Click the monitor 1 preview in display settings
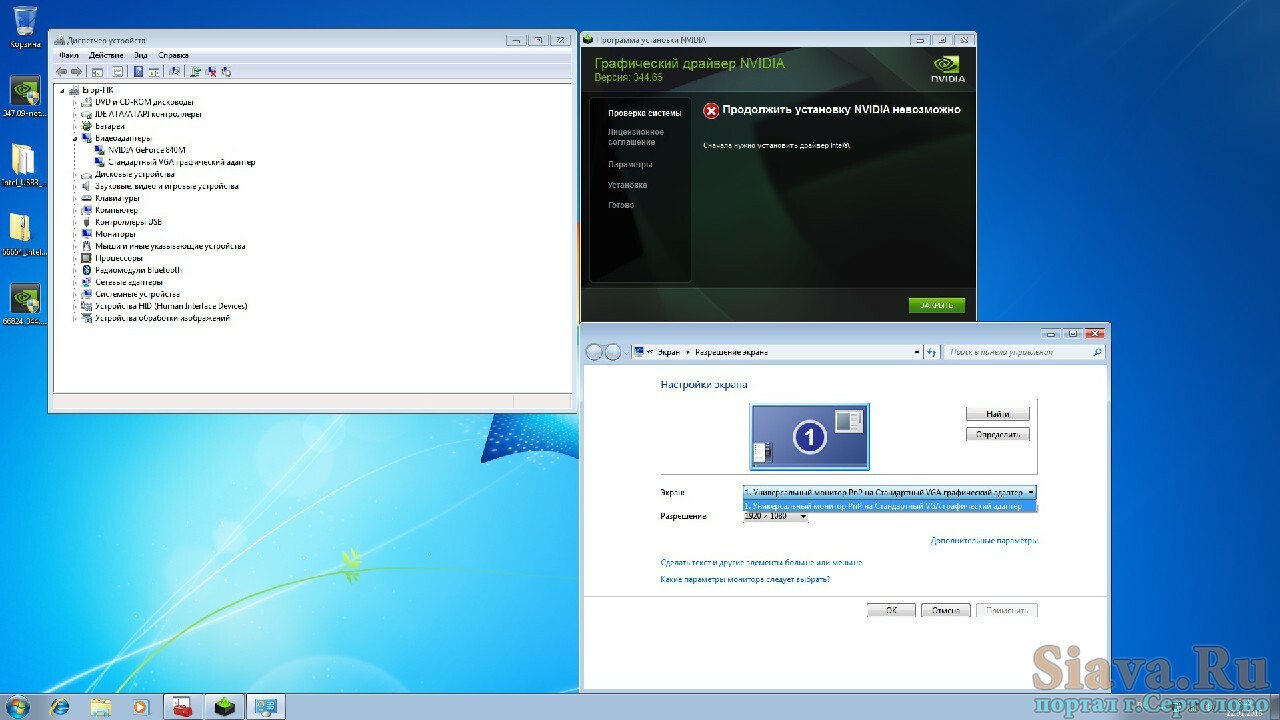1280x720 pixels. (x=810, y=436)
